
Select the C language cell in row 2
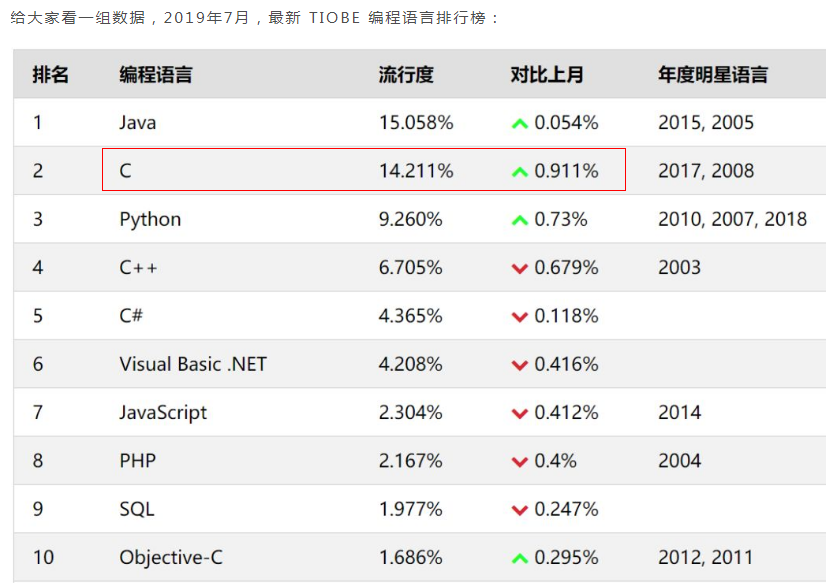125,171
